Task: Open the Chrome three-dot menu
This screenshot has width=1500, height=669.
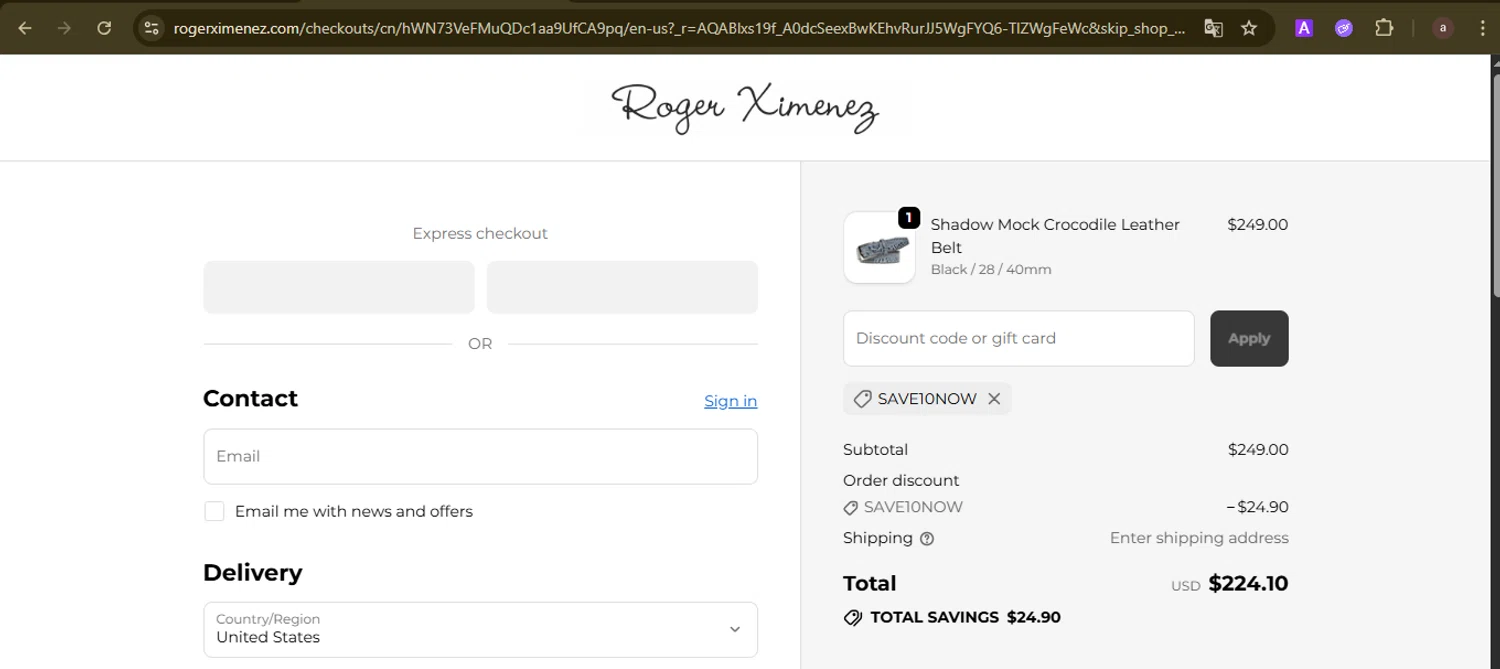Action: pyautogui.click(x=1482, y=28)
